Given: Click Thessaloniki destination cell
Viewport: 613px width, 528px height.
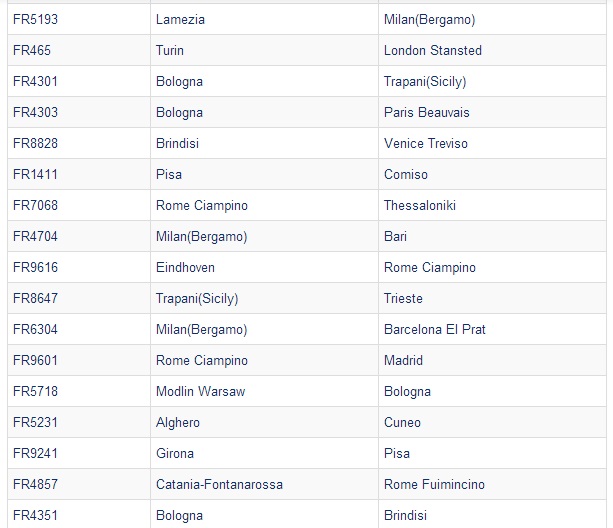Looking at the screenshot, I should click(x=492, y=205).
